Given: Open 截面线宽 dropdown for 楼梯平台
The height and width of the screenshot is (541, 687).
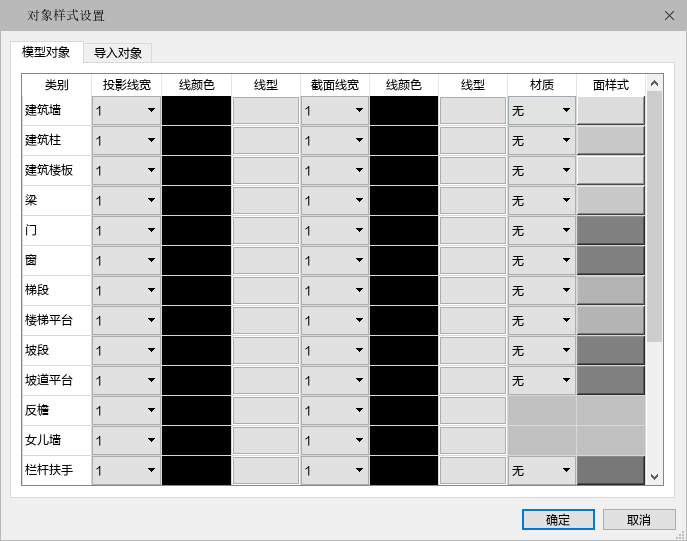Looking at the screenshot, I should [x=334, y=320].
